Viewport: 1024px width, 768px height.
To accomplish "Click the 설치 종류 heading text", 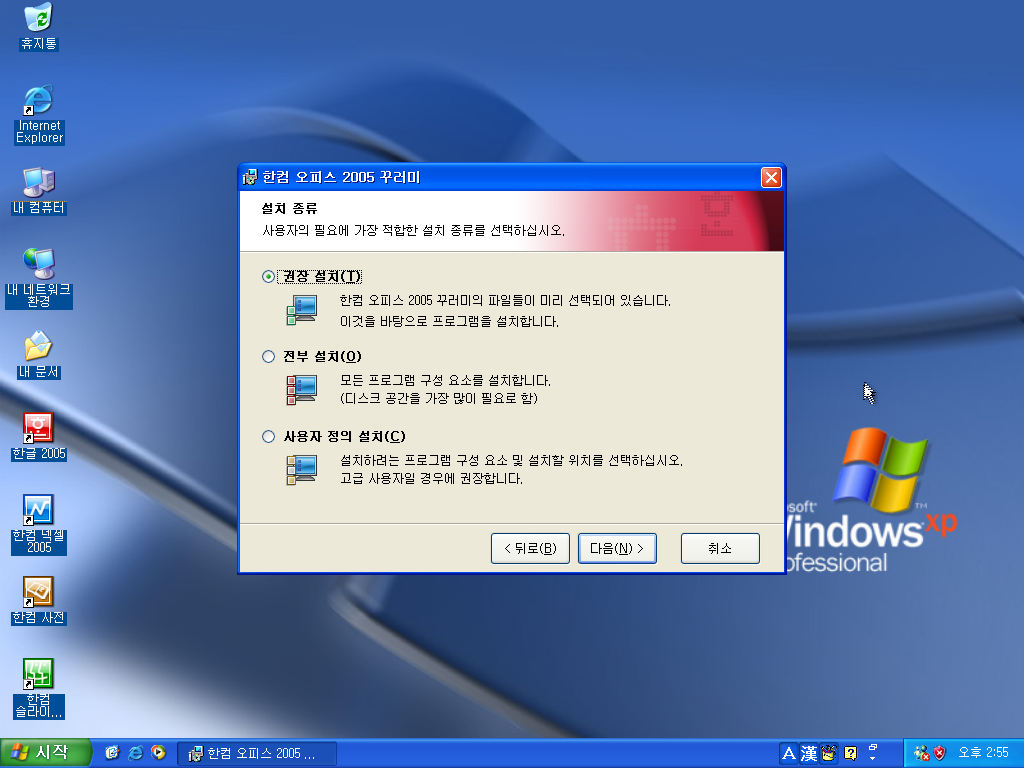I will pyautogui.click(x=289, y=208).
